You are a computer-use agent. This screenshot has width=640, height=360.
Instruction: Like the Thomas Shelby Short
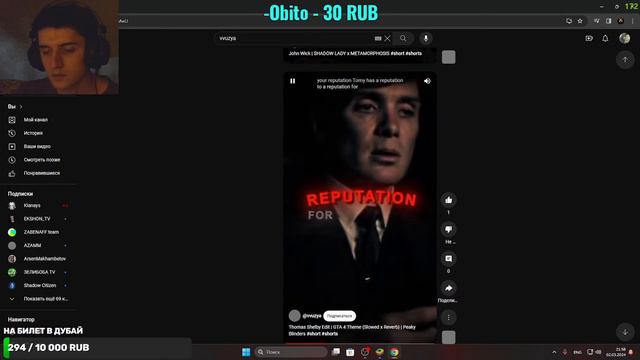tap(449, 200)
